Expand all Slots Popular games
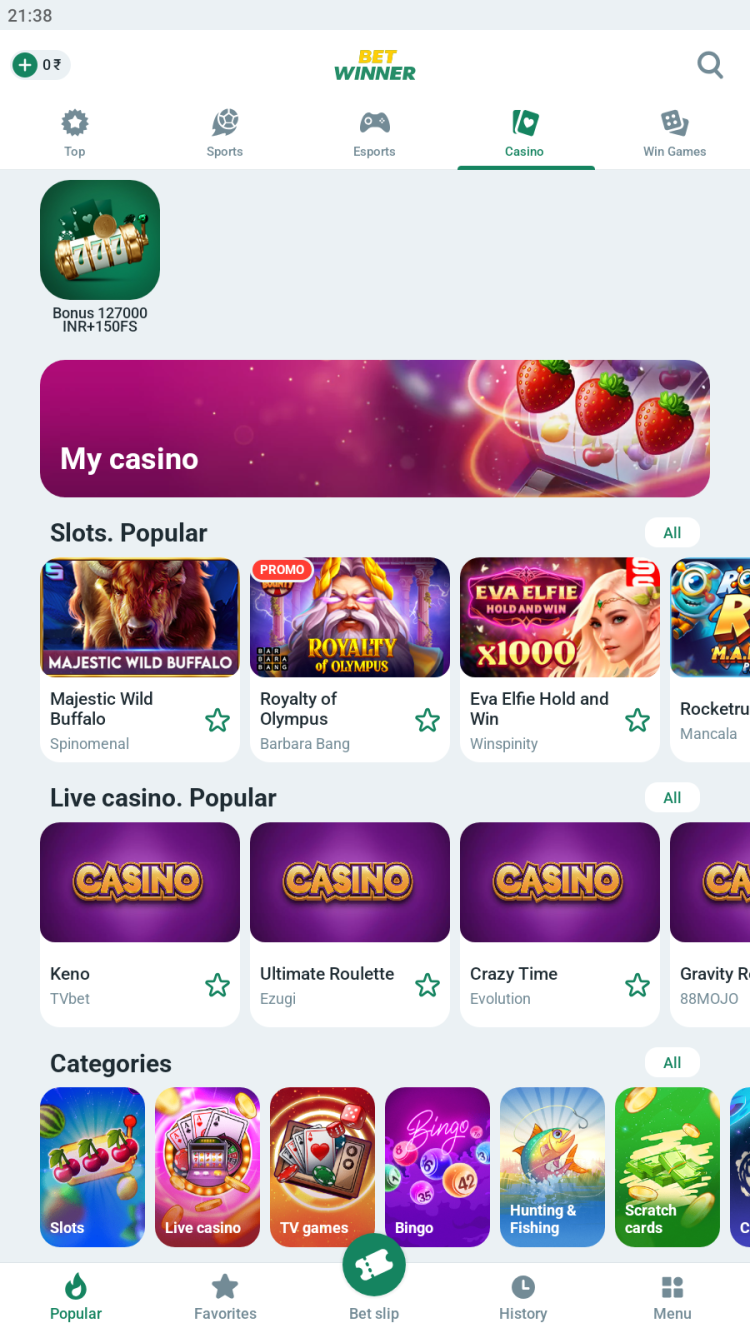Image resolution: width=750 pixels, height=1333 pixels. click(x=672, y=533)
